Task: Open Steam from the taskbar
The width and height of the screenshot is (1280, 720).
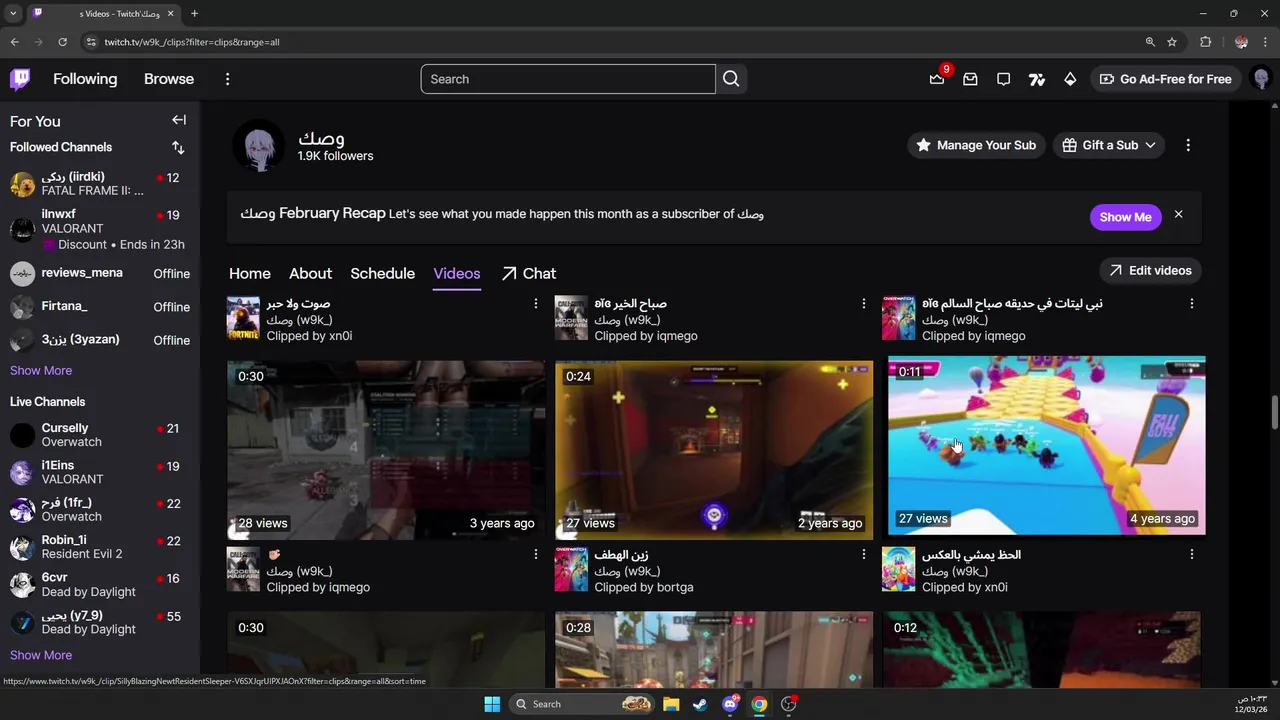Action: point(700,704)
